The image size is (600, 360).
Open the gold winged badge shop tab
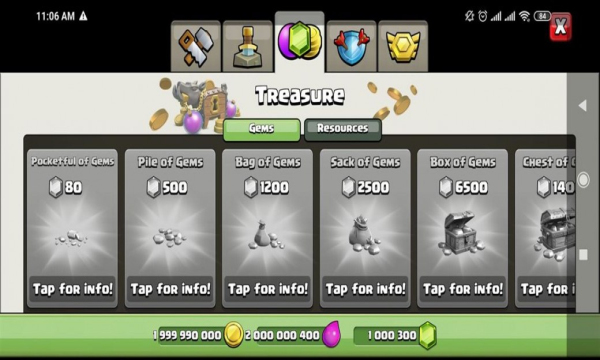403,46
